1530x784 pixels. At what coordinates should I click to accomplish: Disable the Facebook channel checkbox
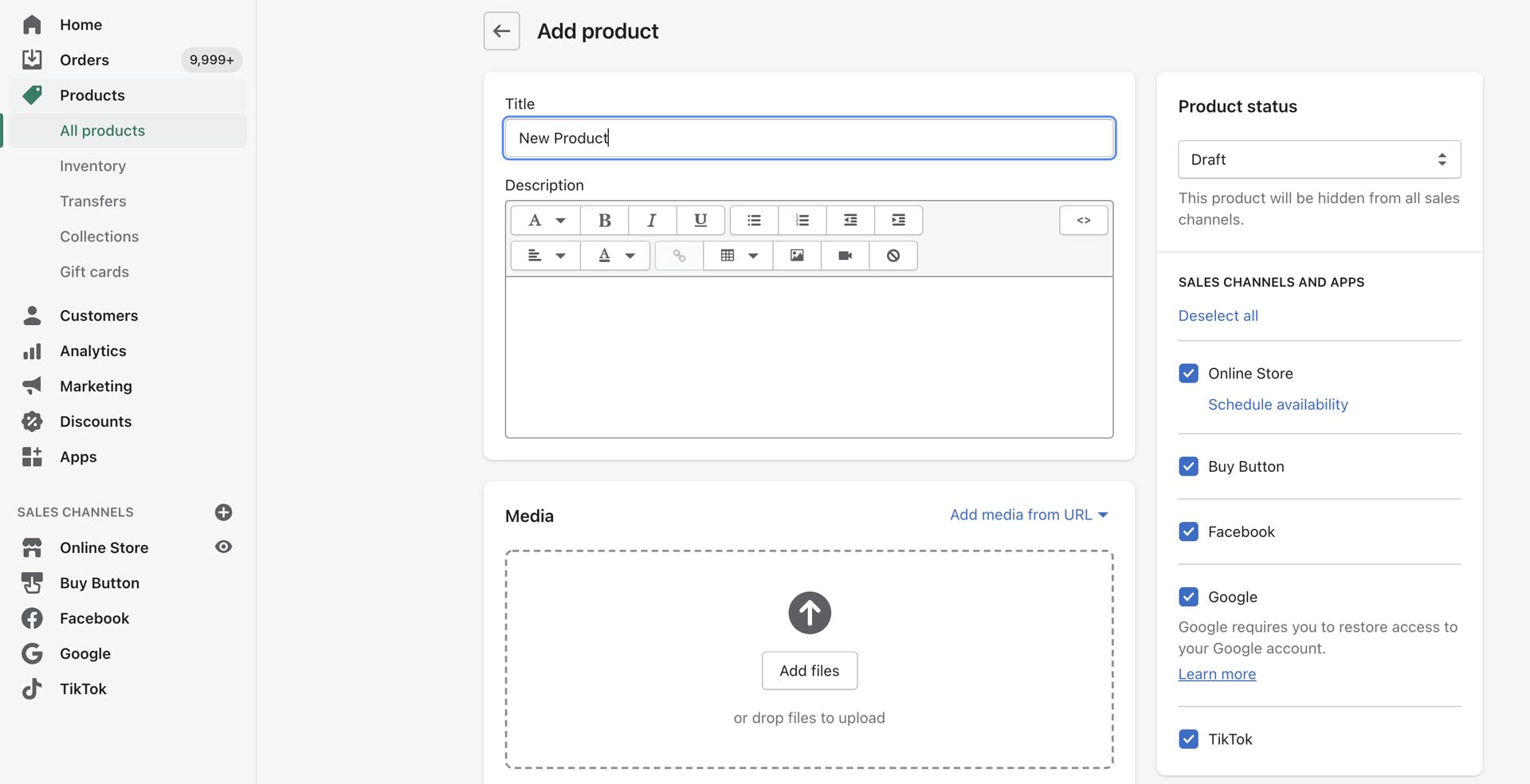coord(1188,532)
